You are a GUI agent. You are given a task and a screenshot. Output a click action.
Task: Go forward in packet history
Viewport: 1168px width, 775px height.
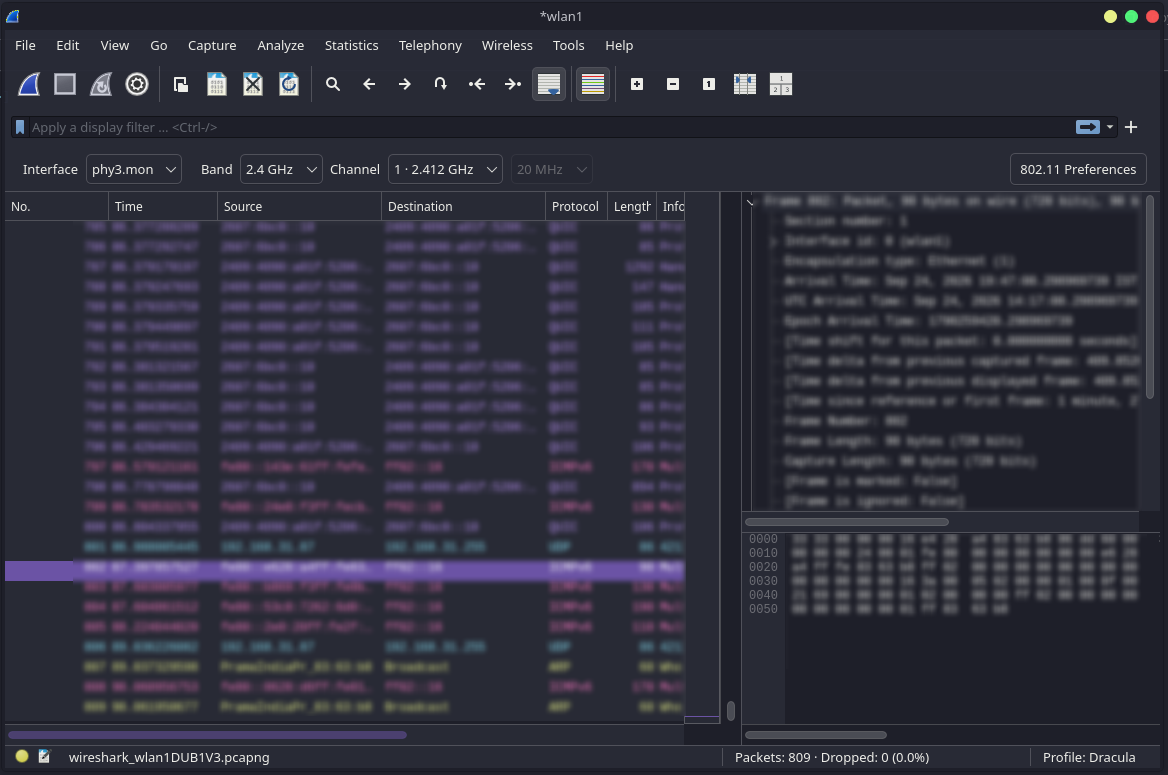coord(404,84)
